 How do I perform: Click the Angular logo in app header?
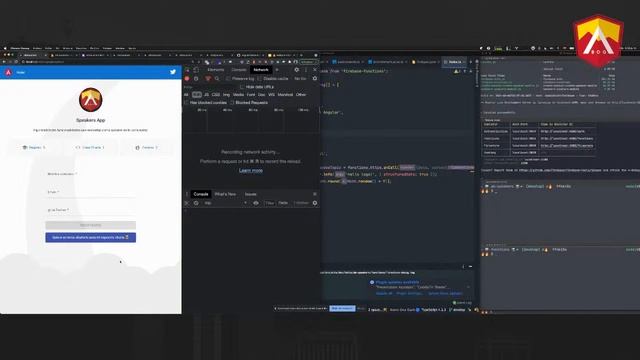click(8, 72)
